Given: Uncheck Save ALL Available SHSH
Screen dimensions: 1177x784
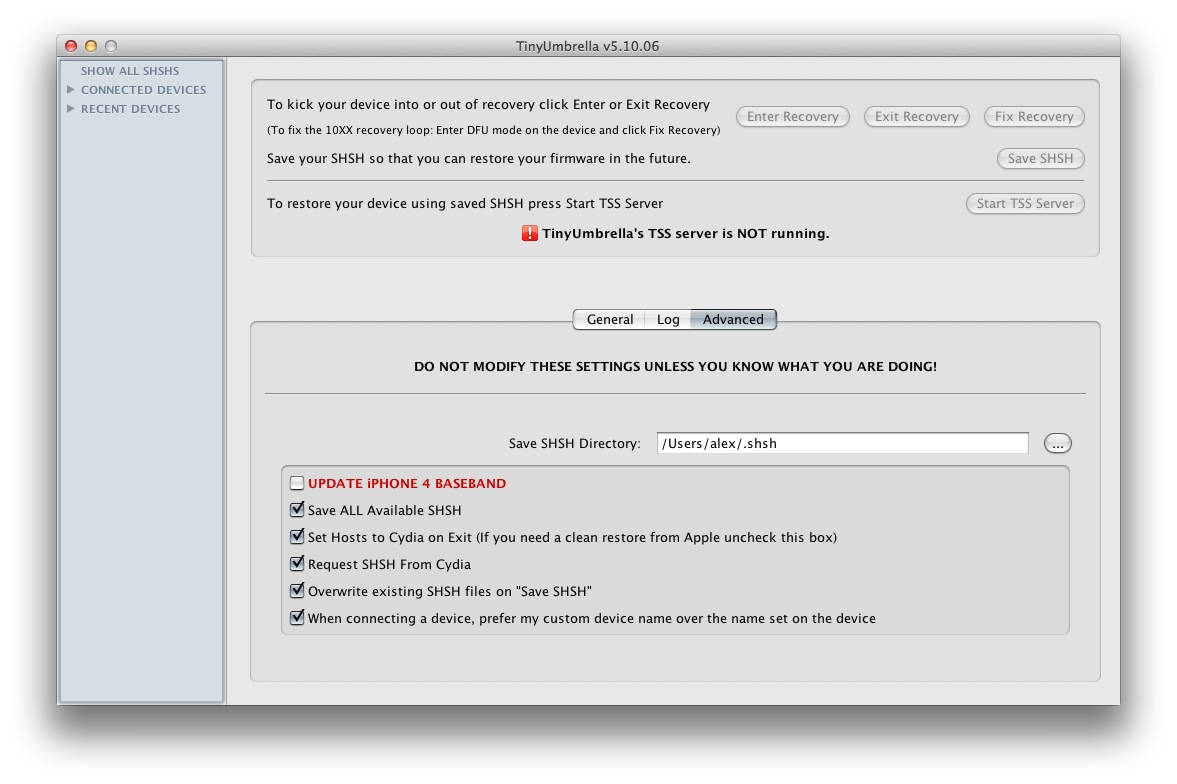Looking at the screenshot, I should click(x=297, y=510).
